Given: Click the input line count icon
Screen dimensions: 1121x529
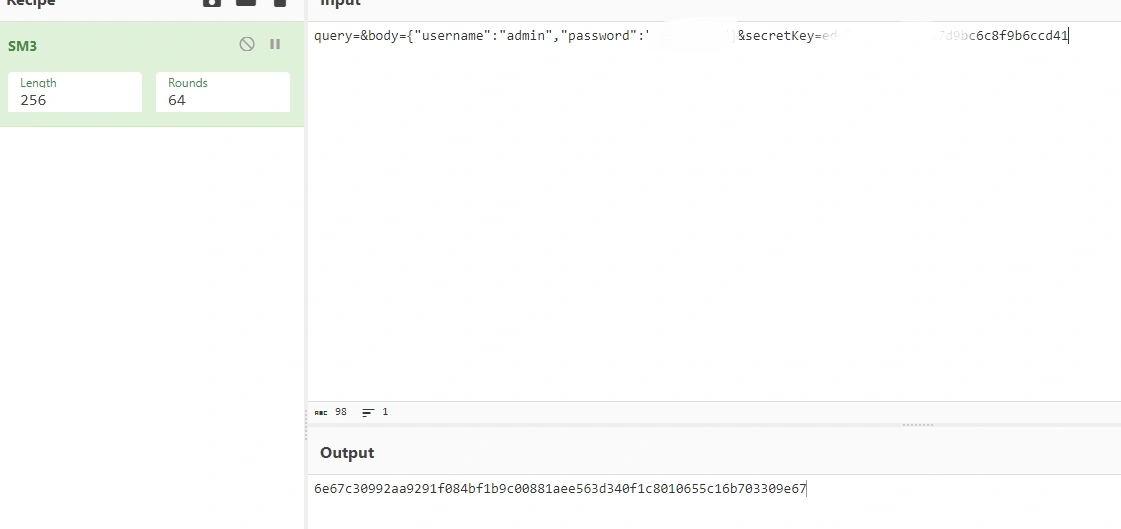Looking at the screenshot, I should (x=368, y=412).
